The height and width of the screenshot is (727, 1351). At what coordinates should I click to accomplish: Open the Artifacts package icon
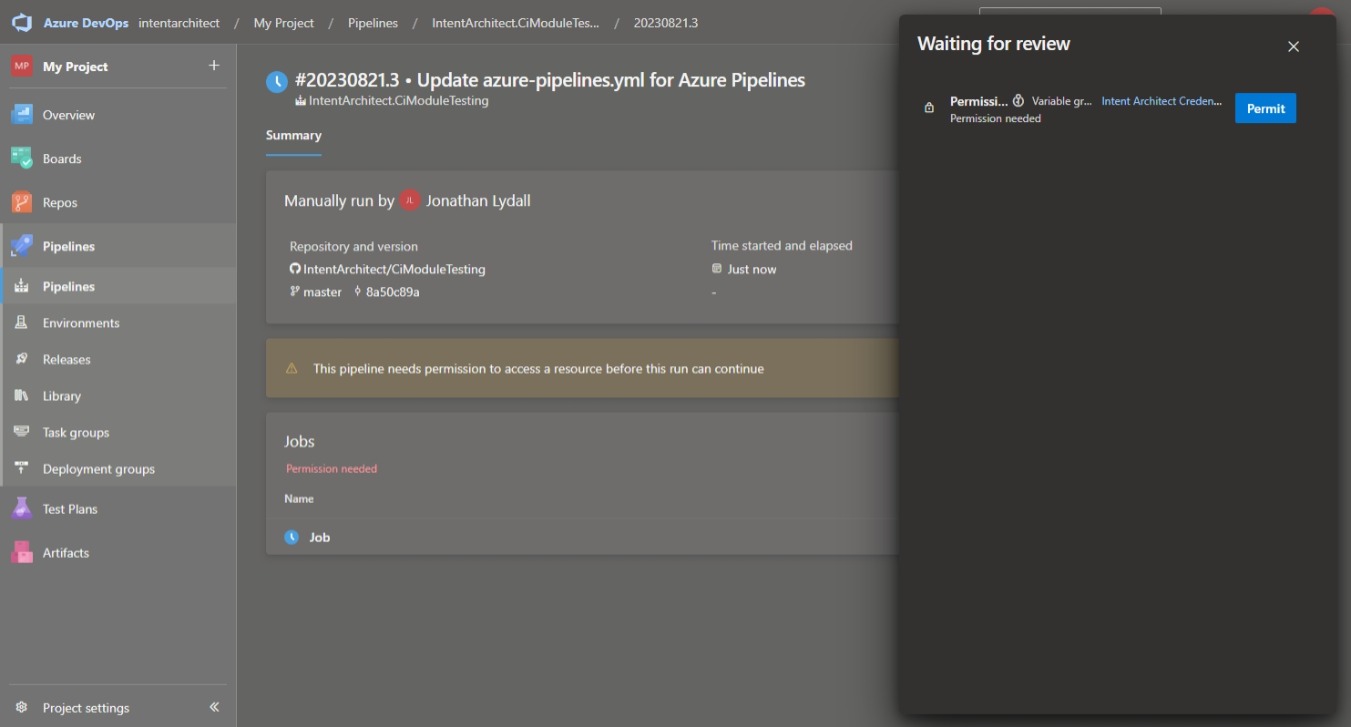[x=22, y=552]
